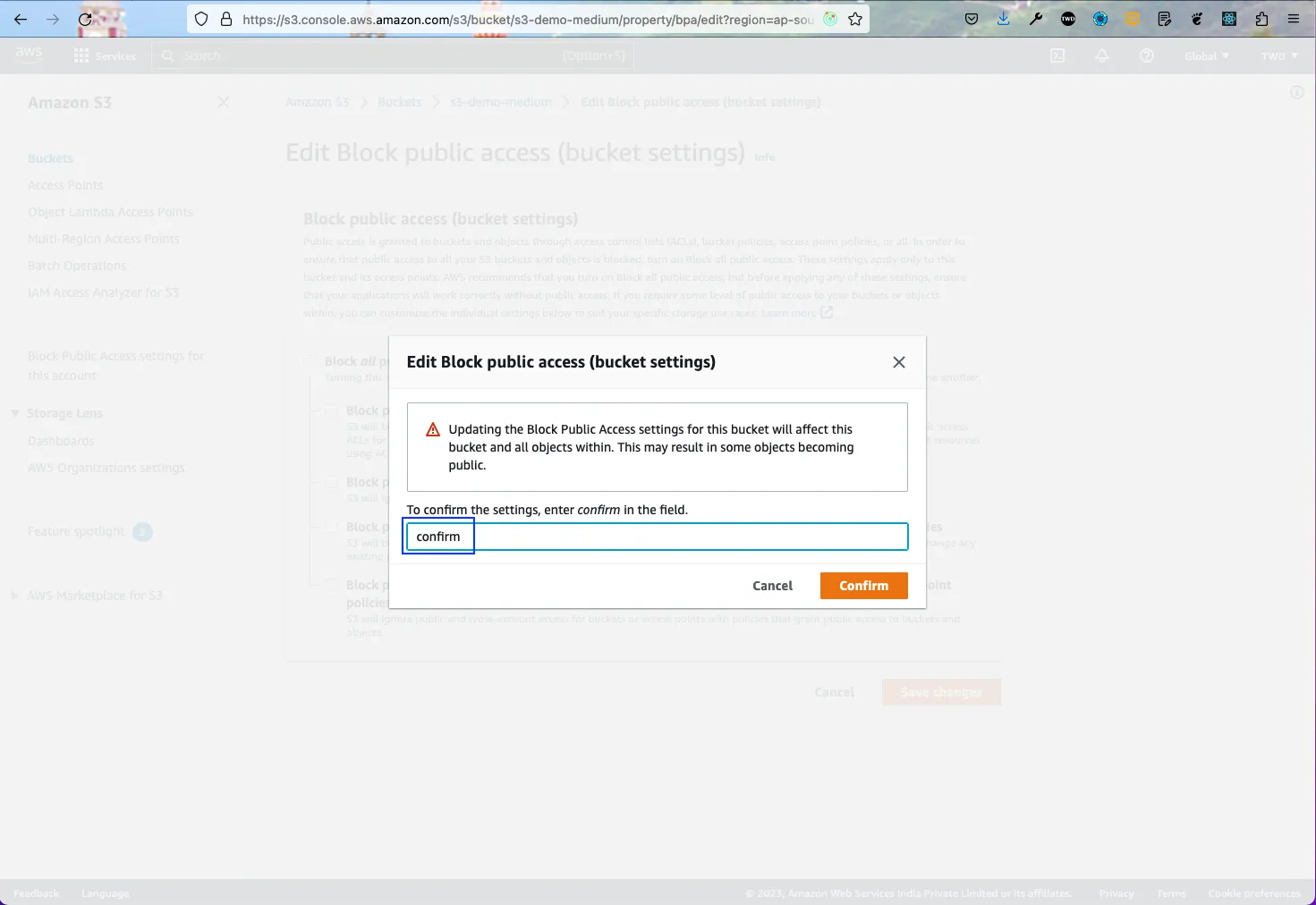Click the lock site info icon

click(226, 19)
